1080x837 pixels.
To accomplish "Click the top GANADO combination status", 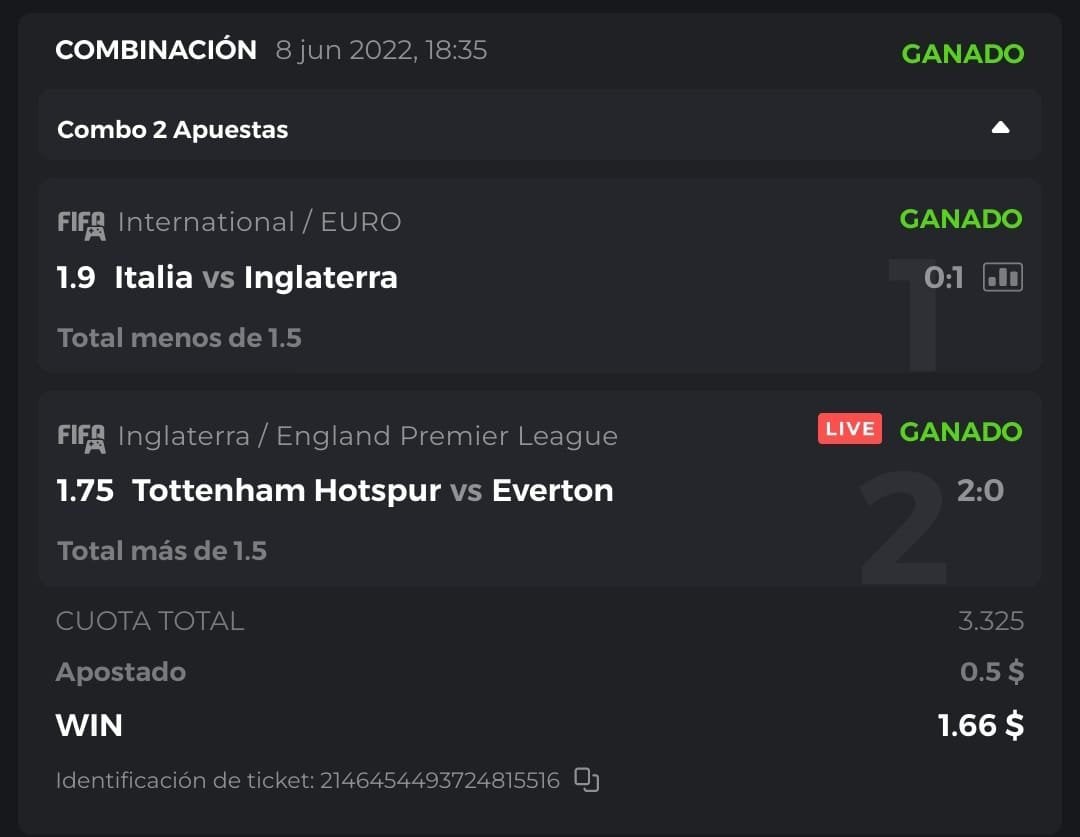I will coord(962,54).
